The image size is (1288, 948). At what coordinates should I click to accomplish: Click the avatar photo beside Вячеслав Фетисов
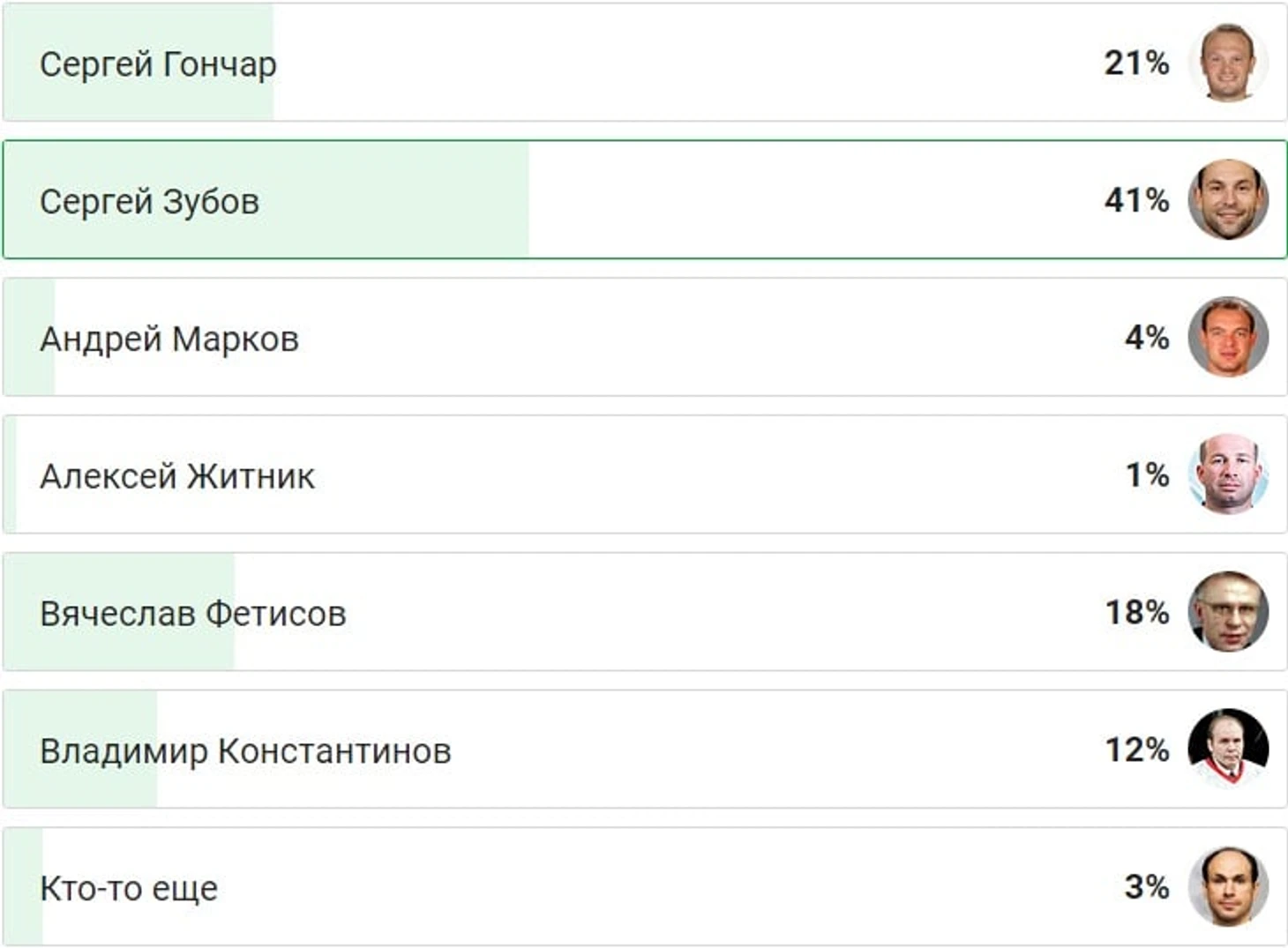[x=1228, y=613]
